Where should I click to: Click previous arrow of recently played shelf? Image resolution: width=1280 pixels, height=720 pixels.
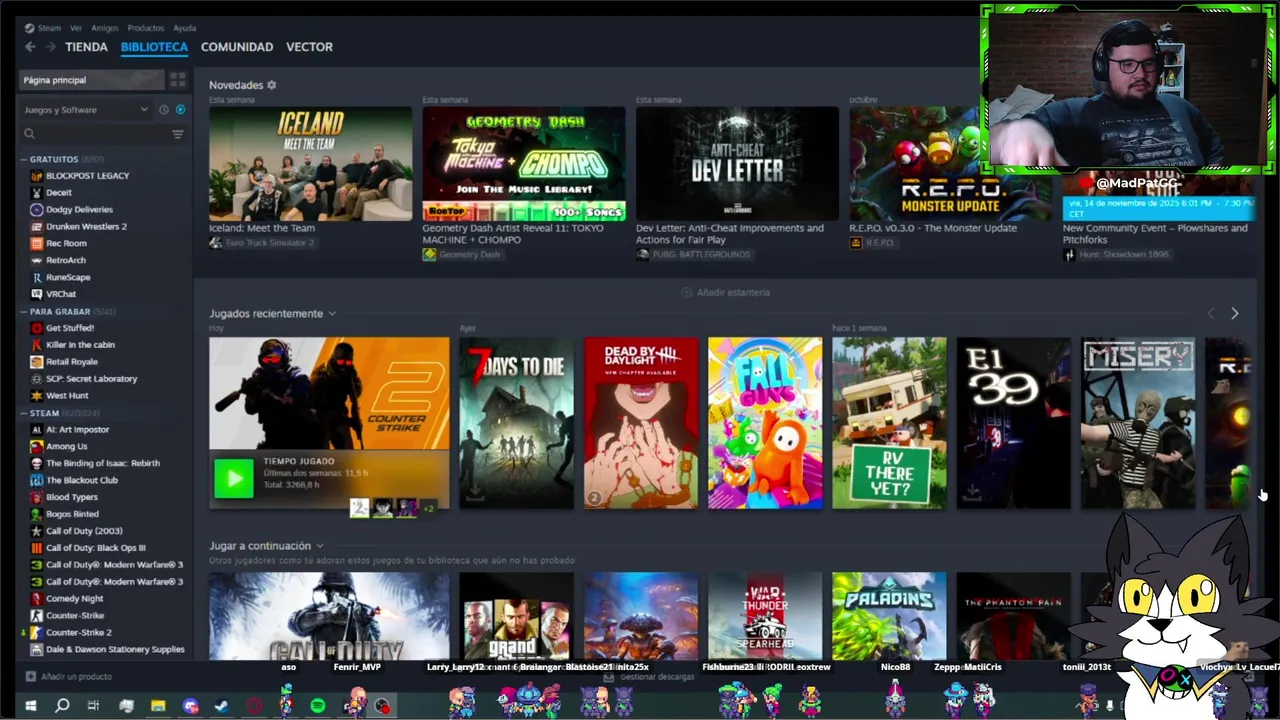coord(1211,314)
